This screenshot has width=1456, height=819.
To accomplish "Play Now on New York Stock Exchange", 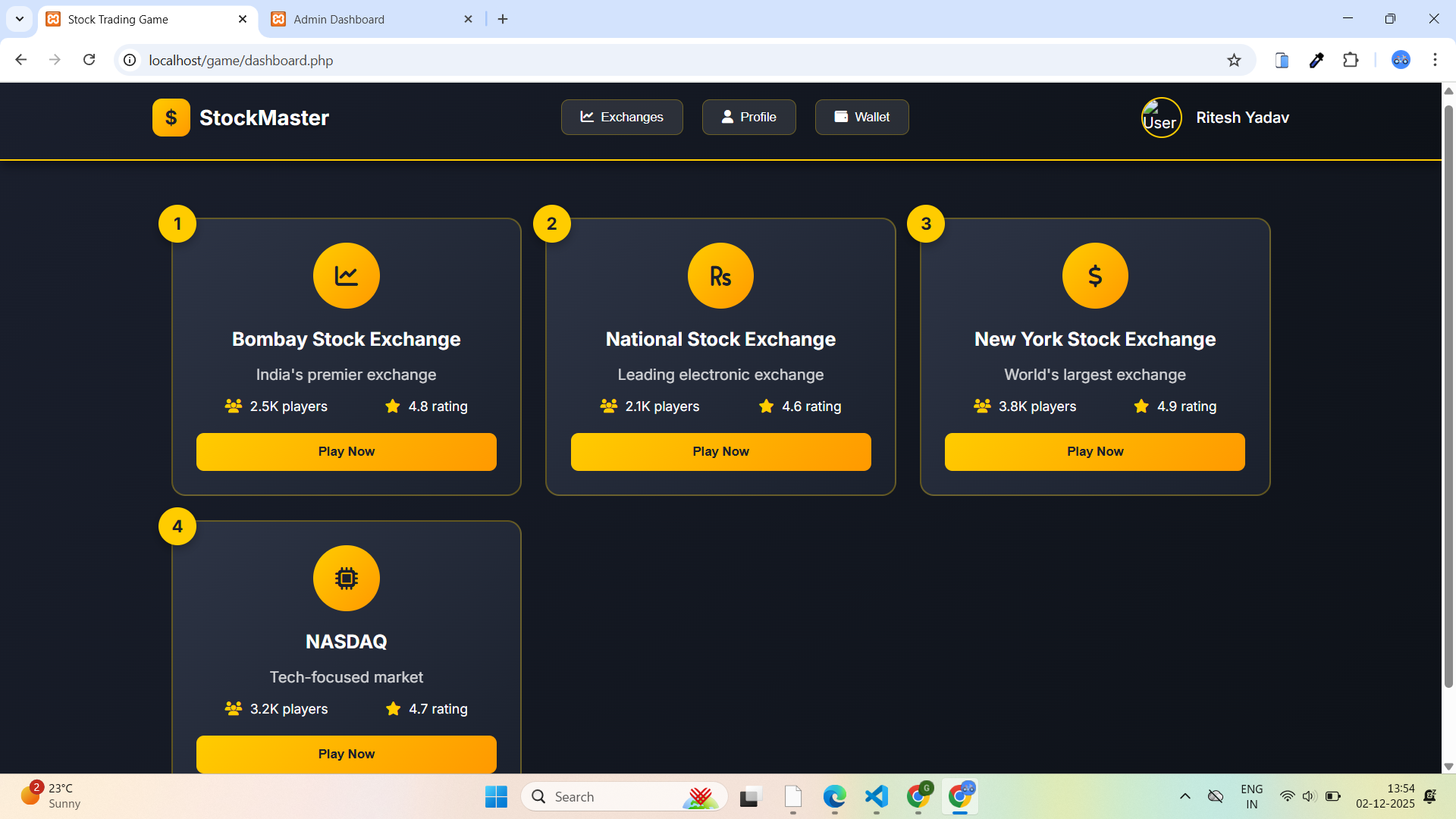I will tap(1094, 451).
